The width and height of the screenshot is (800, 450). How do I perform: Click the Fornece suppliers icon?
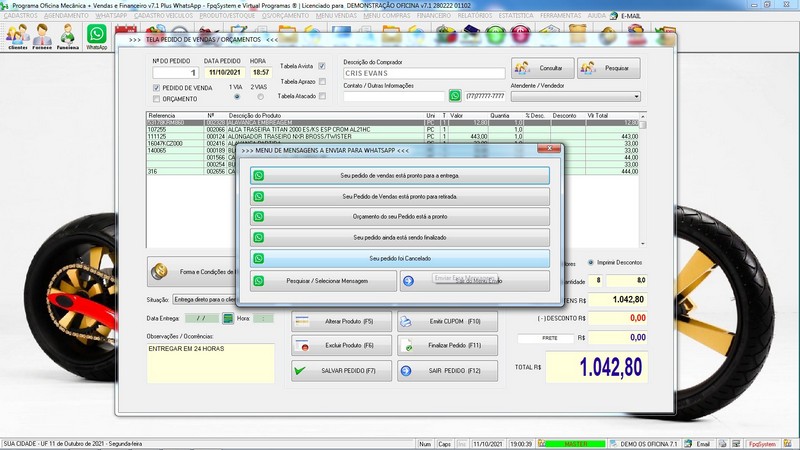click(x=42, y=37)
